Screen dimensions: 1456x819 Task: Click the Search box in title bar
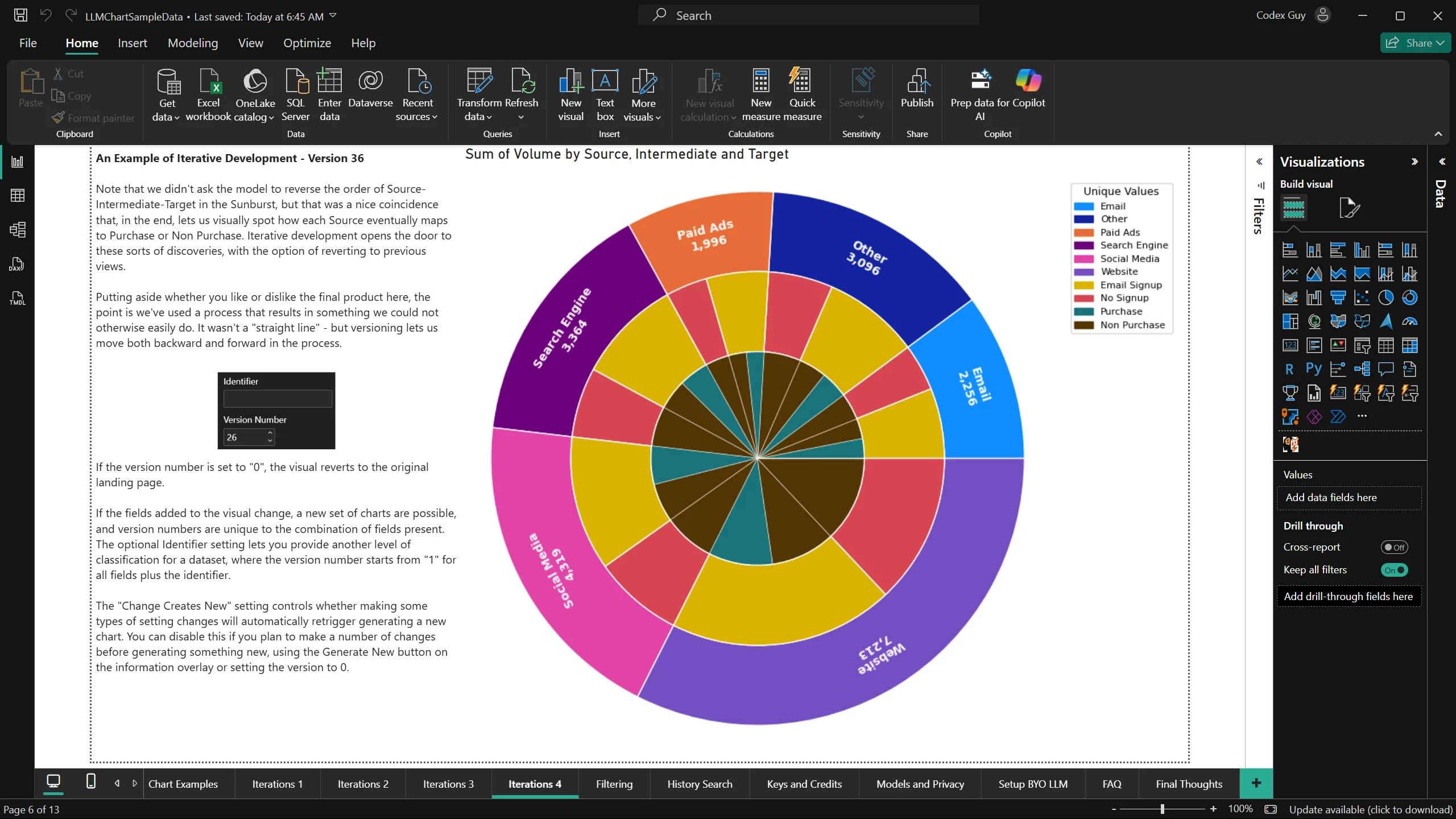tap(808, 15)
